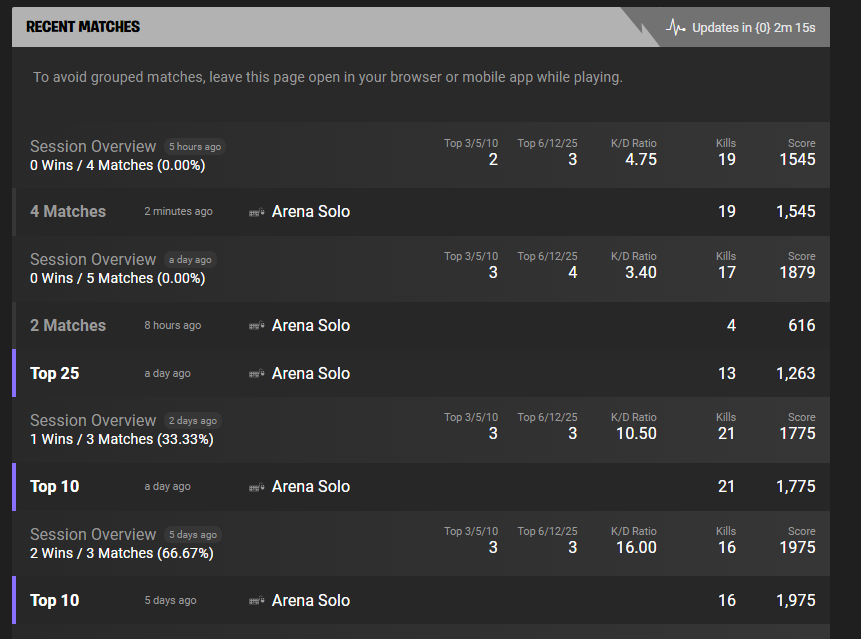Expand the 2 Matches grouped row
The width and height of the screenshot is (861, 639).
pyautogui.click(x=421, y=326)
